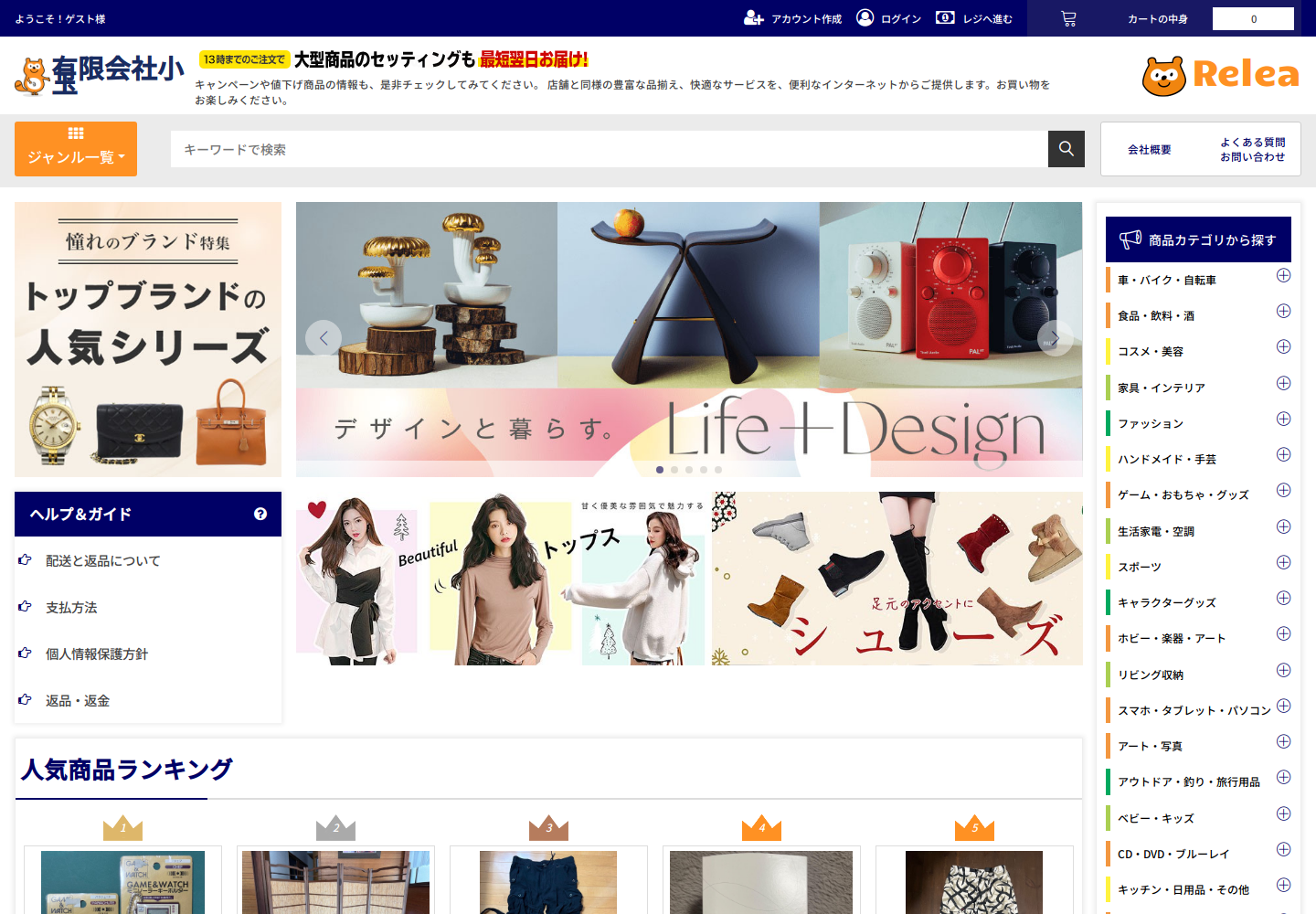Click the アカウント作成 link

tap(806, 18)
